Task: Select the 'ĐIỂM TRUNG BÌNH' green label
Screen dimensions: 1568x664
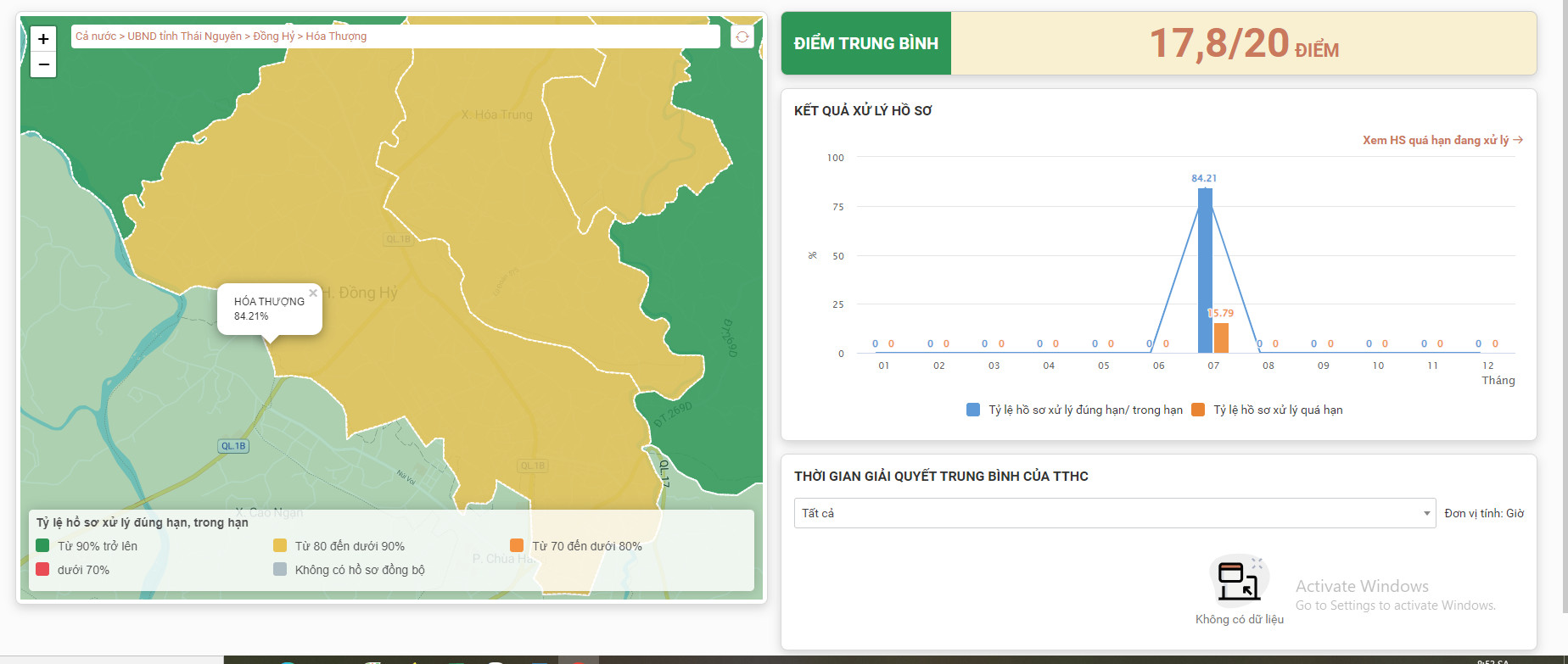Action: tap(866, 43)
